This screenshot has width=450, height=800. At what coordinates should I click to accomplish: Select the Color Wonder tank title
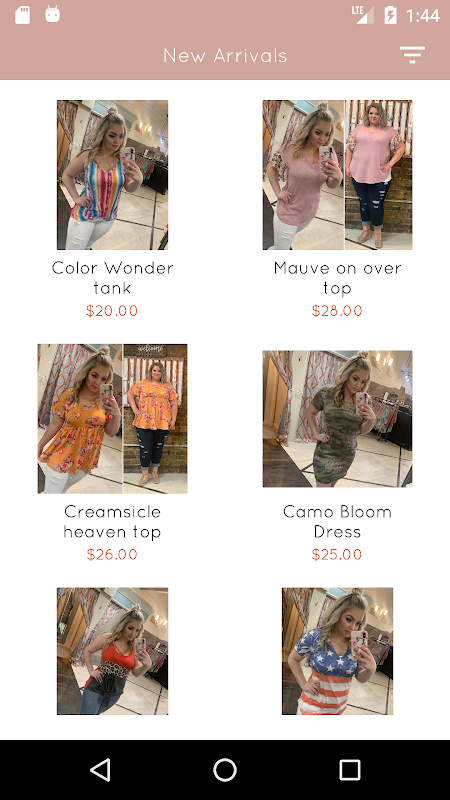112,278
